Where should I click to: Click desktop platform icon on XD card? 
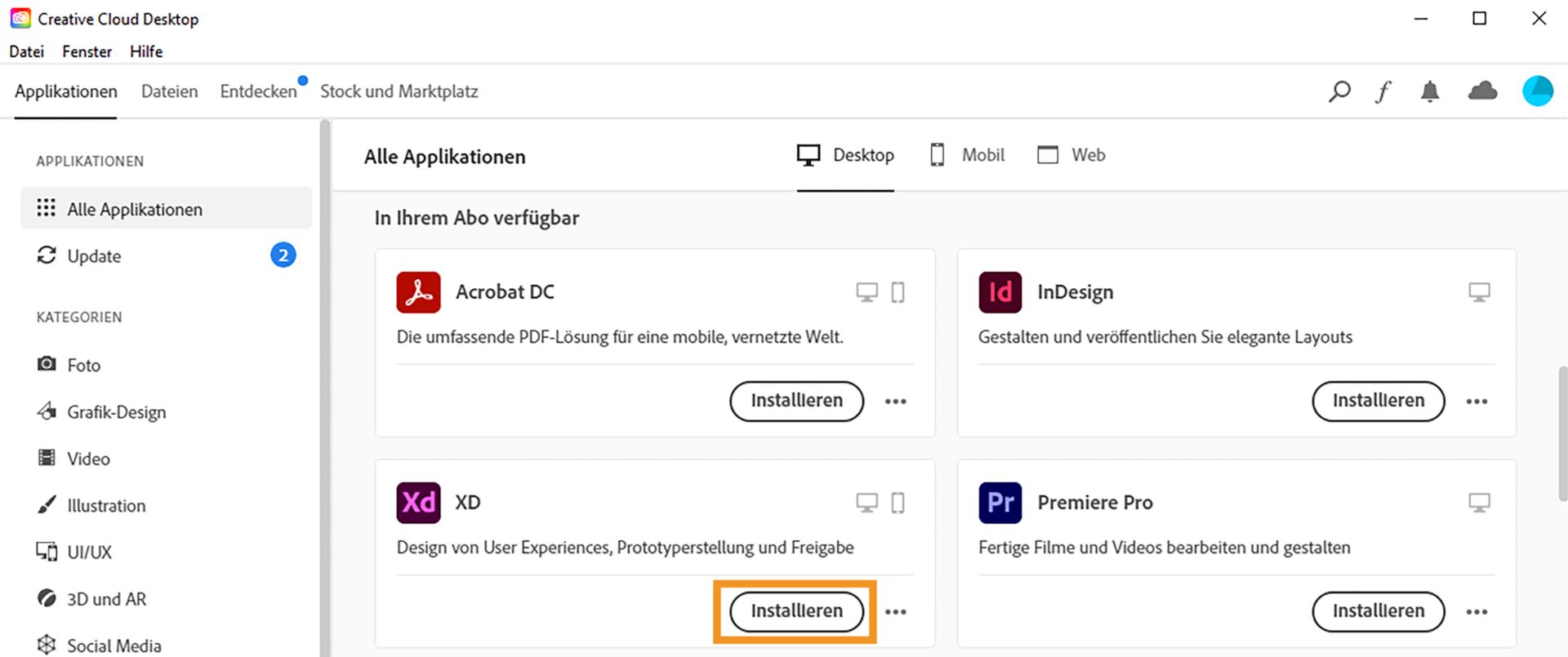click(x=867, y=503)
